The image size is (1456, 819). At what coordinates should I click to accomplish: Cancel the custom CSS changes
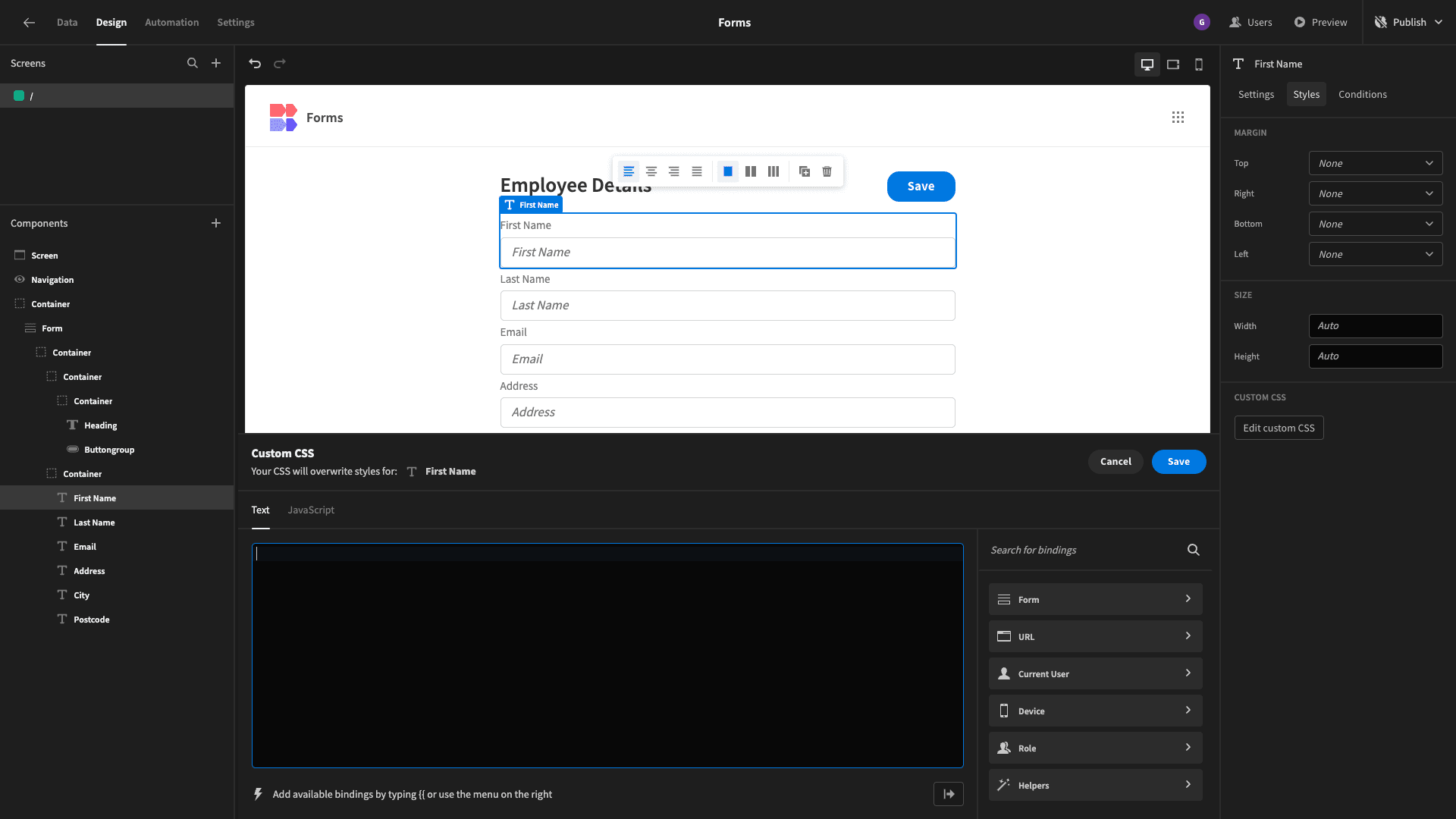(x=1116, y=462)
